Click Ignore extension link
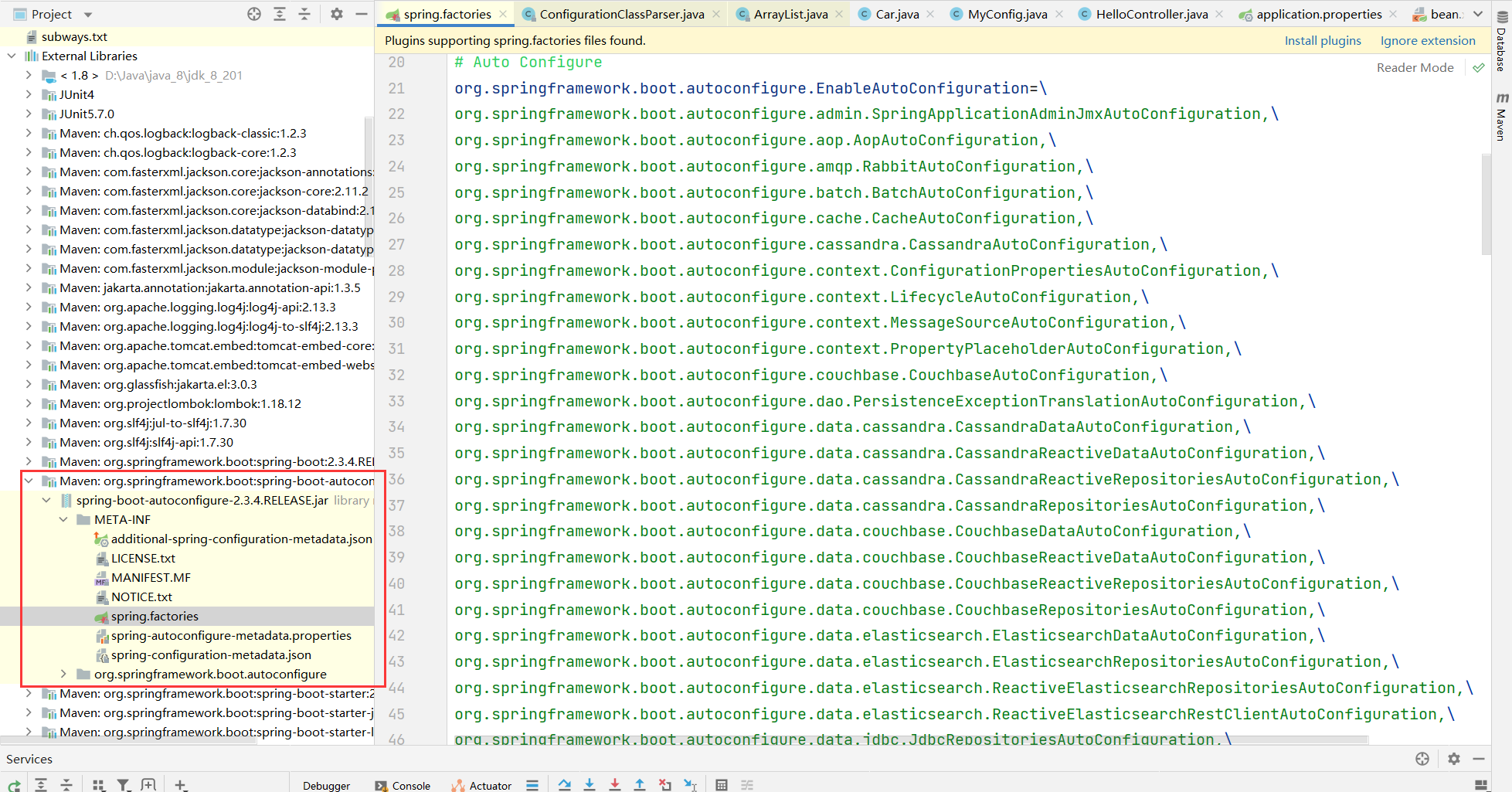The image size is (1512, 792). pos(1428,41)
